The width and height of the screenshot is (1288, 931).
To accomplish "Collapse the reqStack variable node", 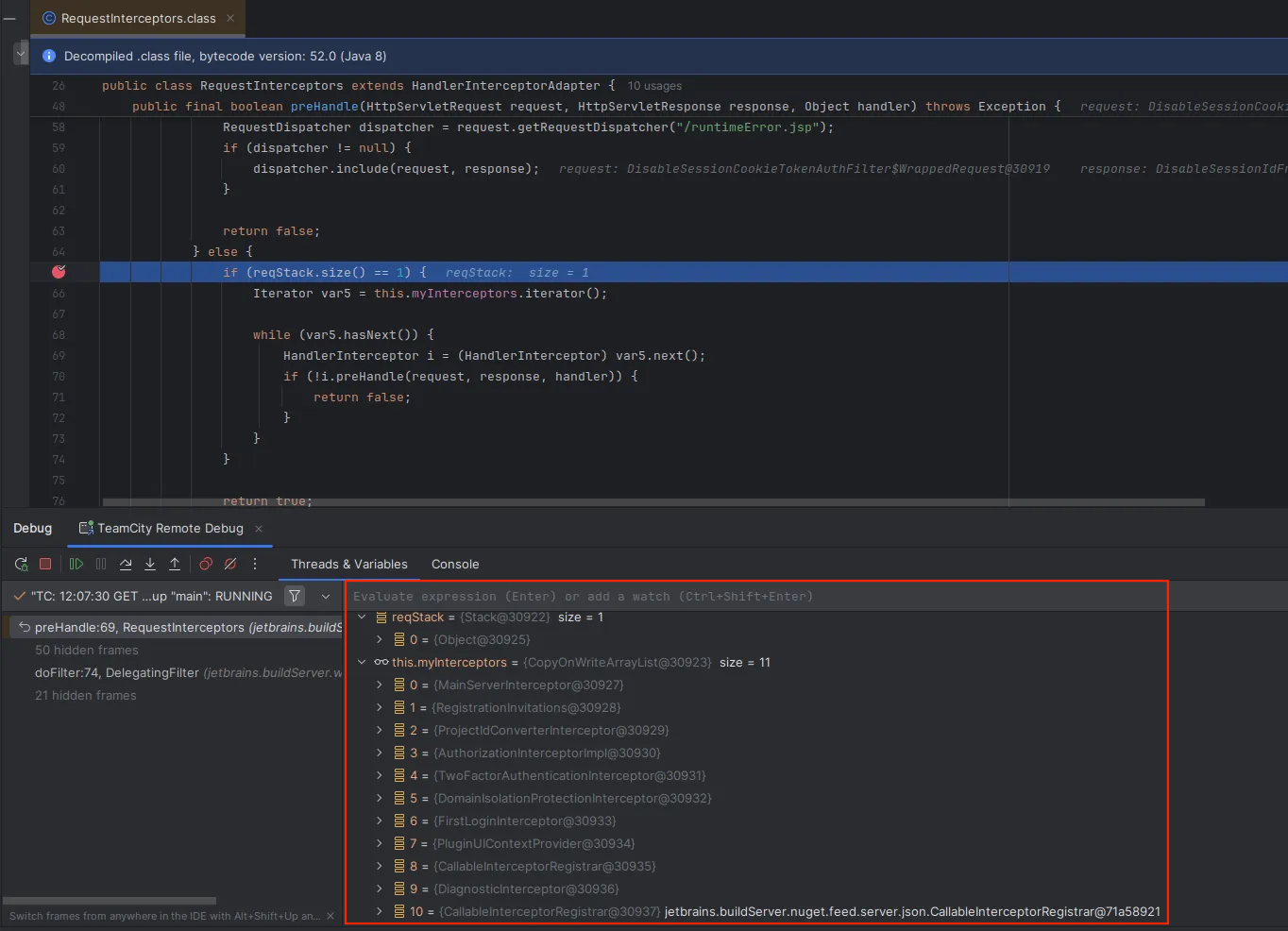I will [362, 617].
